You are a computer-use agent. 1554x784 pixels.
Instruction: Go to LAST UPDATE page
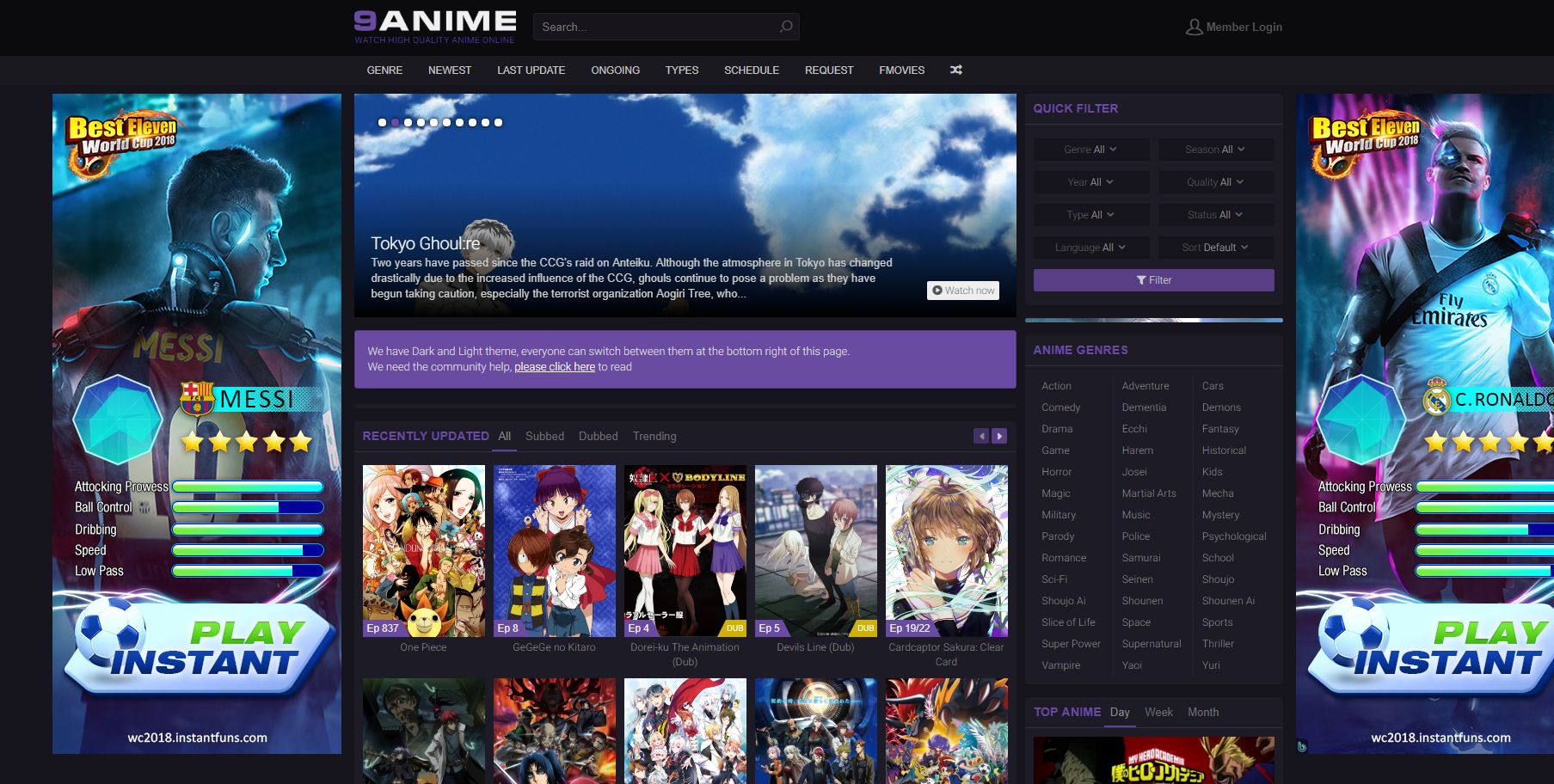point(531,70)
